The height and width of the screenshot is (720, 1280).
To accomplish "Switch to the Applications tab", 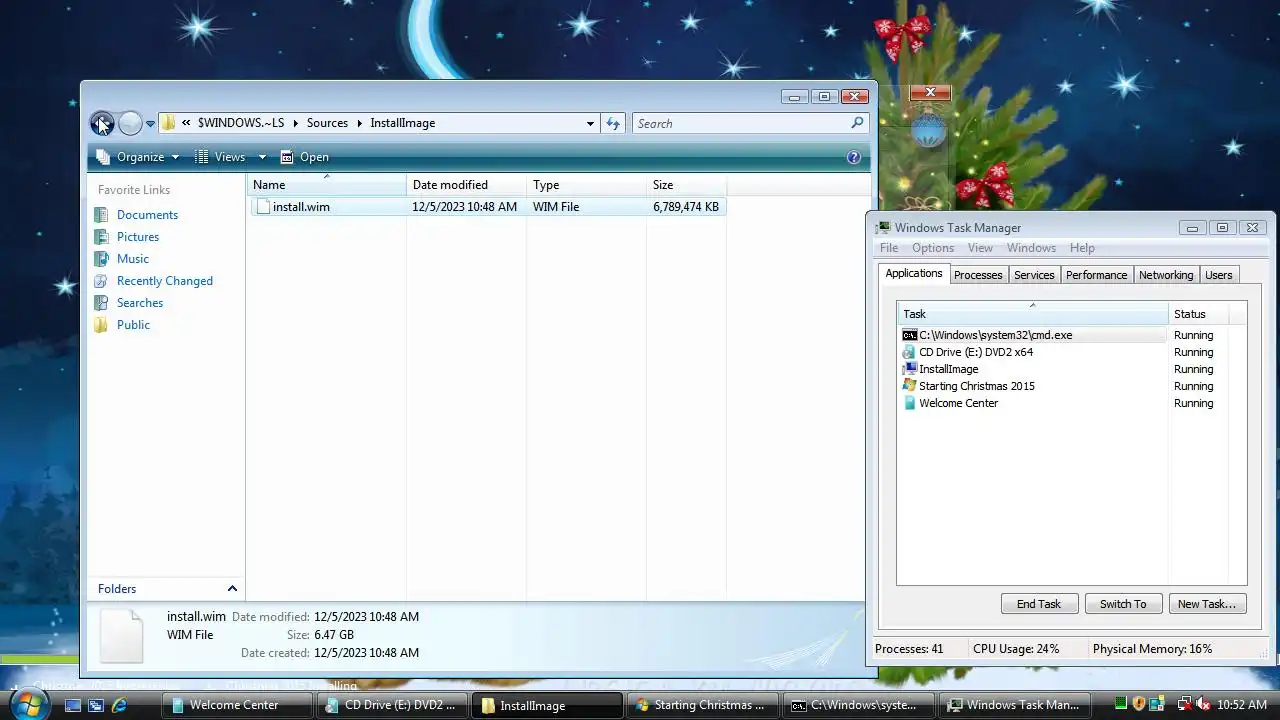I will tap(913, 274).
